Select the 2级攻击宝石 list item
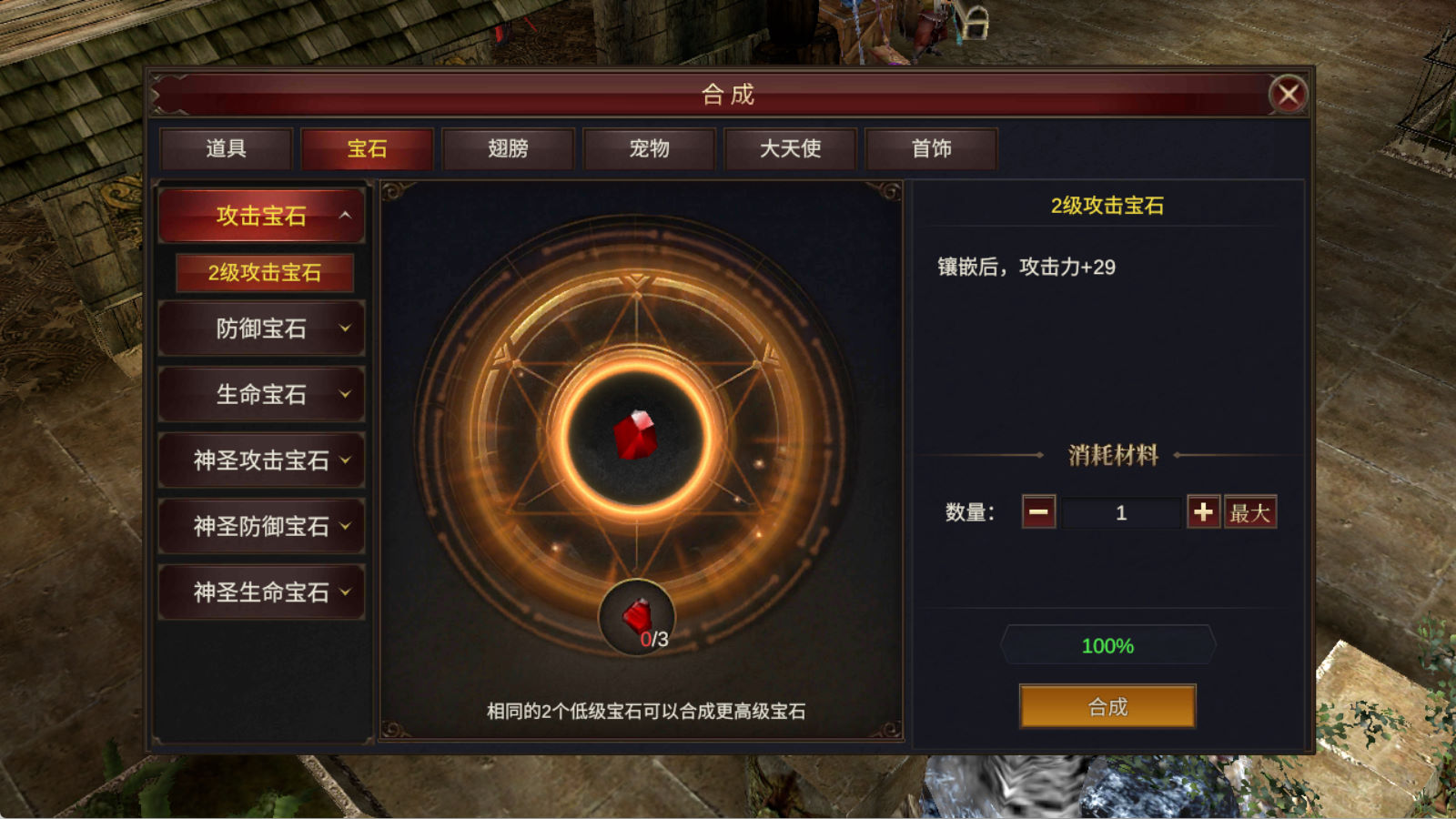The image size is (1456, 819). point(265,273)
